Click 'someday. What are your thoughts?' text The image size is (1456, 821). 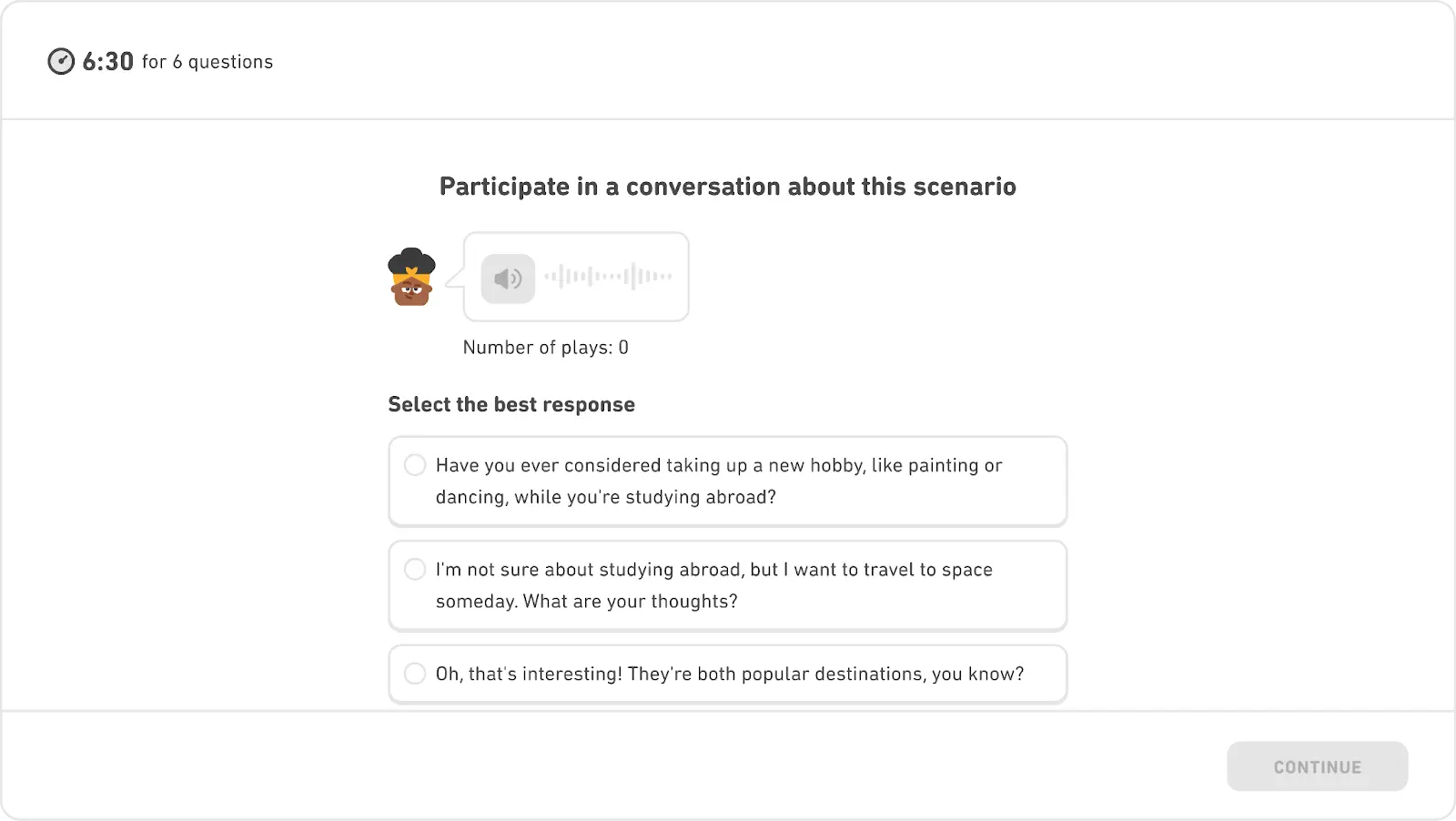pos(587,602)
